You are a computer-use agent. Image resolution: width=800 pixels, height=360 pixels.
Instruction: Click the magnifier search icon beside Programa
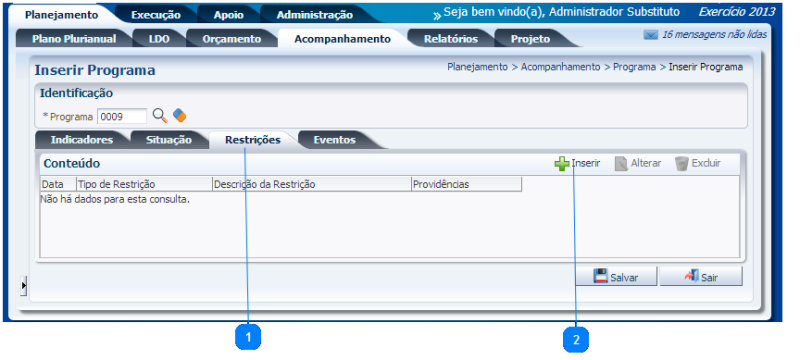(160, 116)
